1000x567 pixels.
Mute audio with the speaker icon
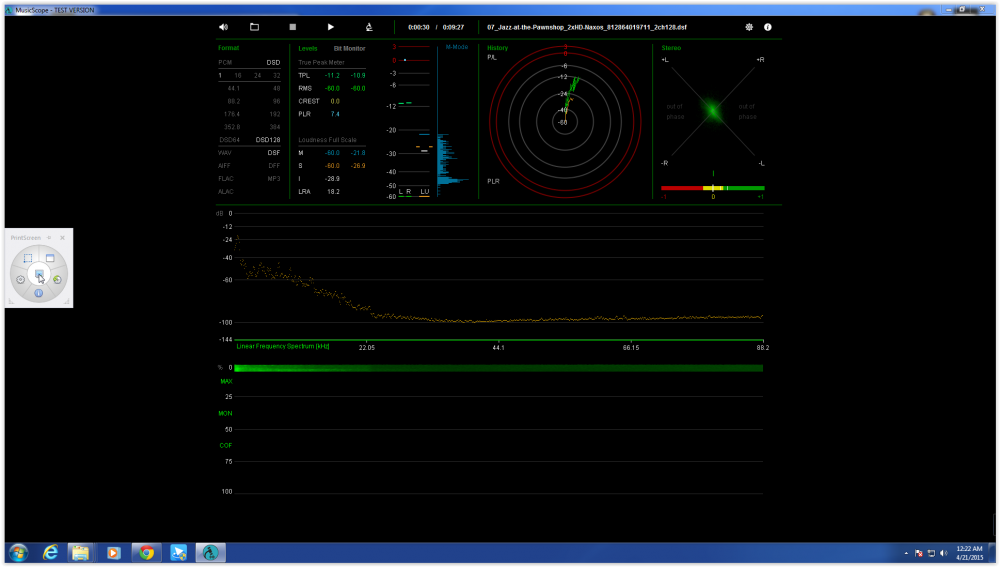coord(223,27)
